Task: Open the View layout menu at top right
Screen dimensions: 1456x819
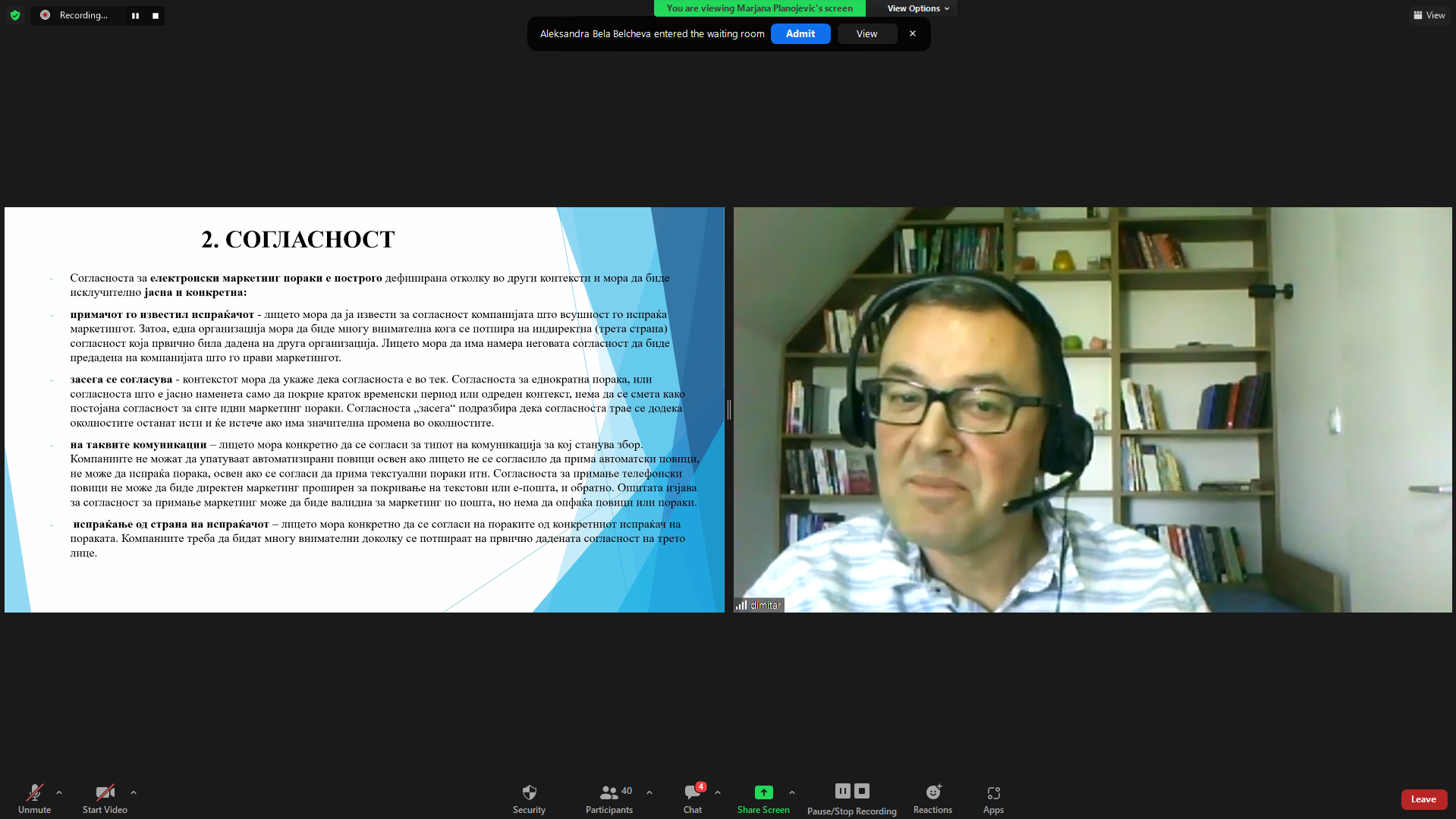Action: pos(1429,15)
